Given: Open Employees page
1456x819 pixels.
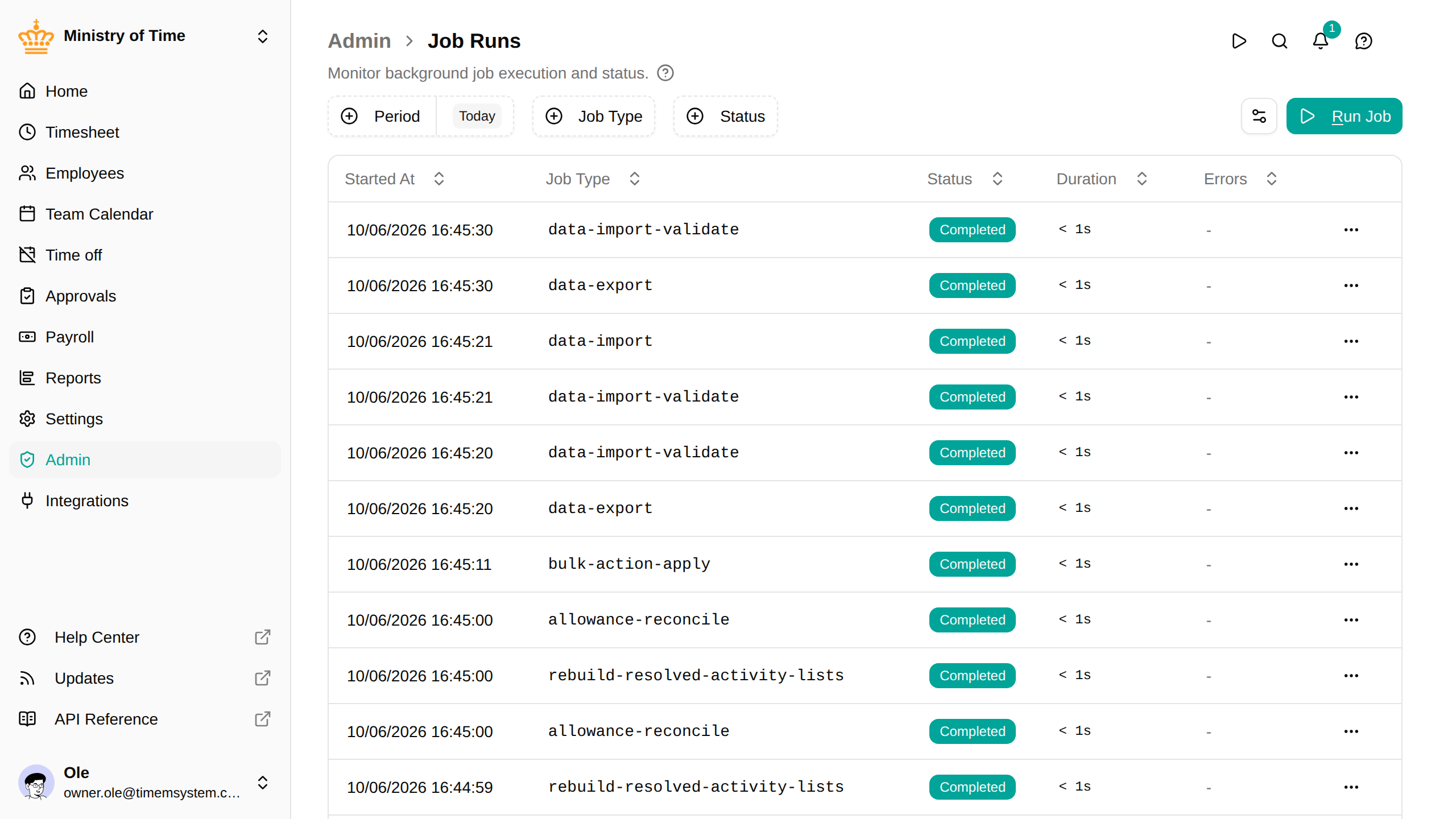Looking at the screenshot, I should click(145, 173).
